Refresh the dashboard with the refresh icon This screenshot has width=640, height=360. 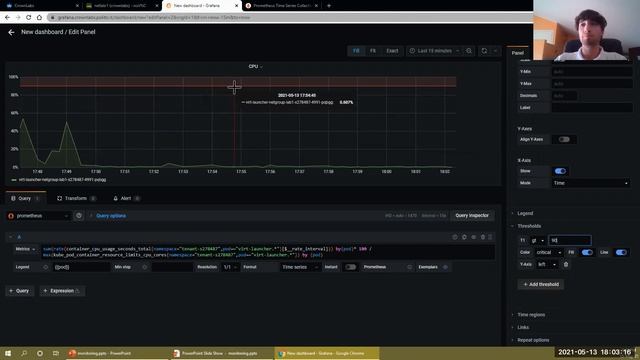tap(484, 51)
